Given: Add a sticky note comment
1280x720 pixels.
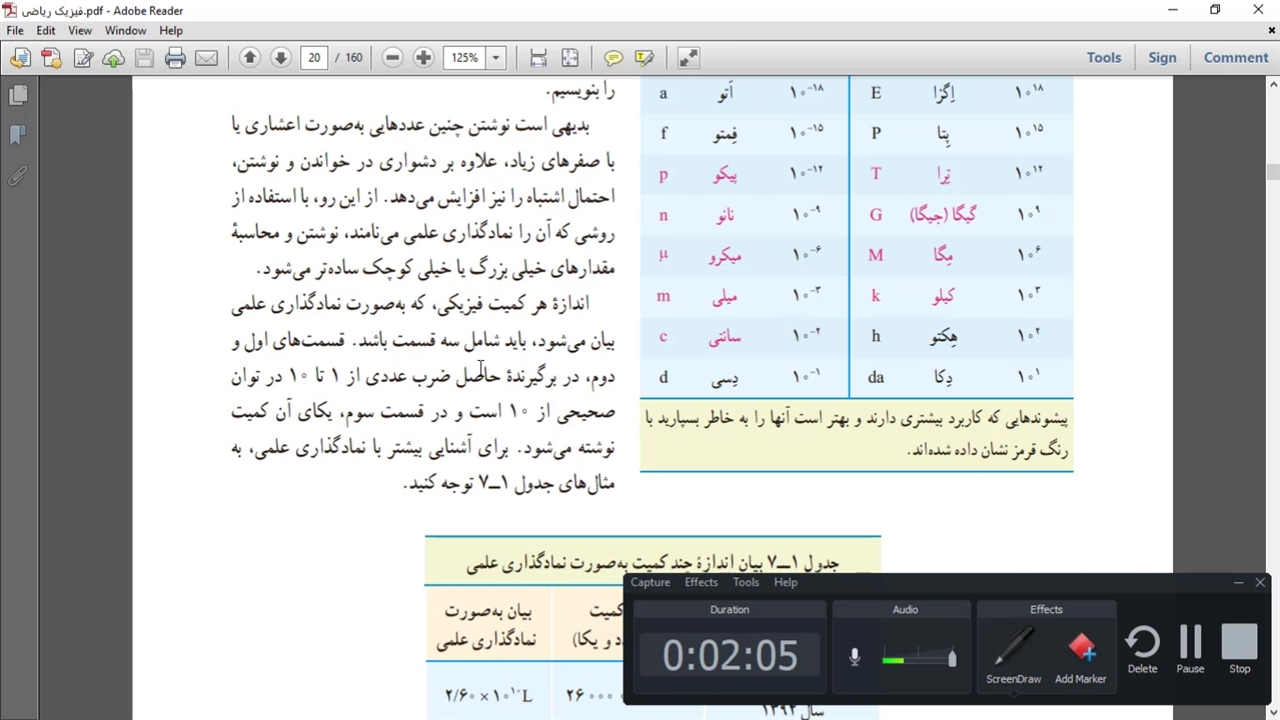Looking at the screenshot, I should click(613, 58).
